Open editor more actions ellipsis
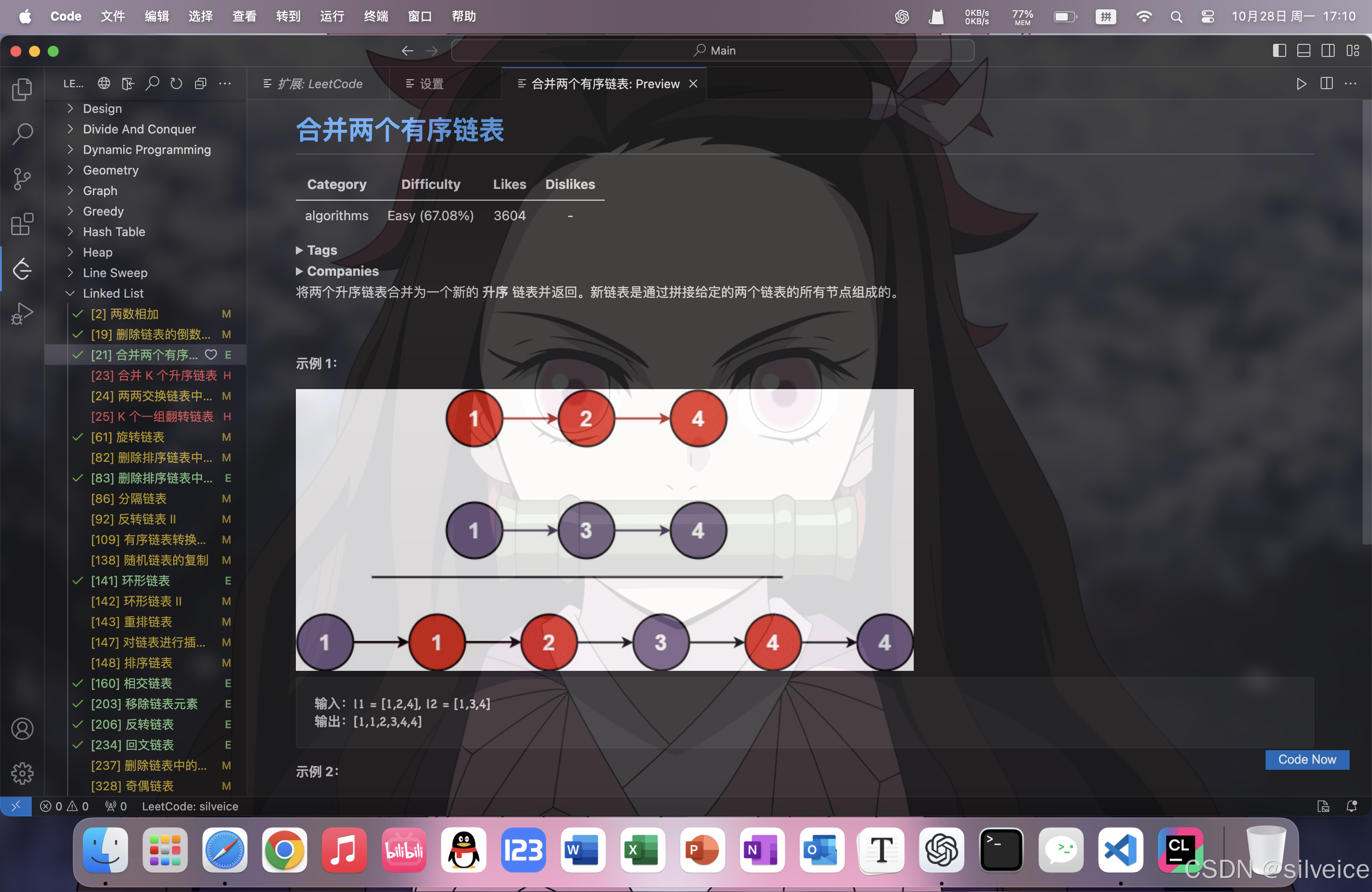The width and height of the screenshot is (1372, 892). (x=1351, y=84)
